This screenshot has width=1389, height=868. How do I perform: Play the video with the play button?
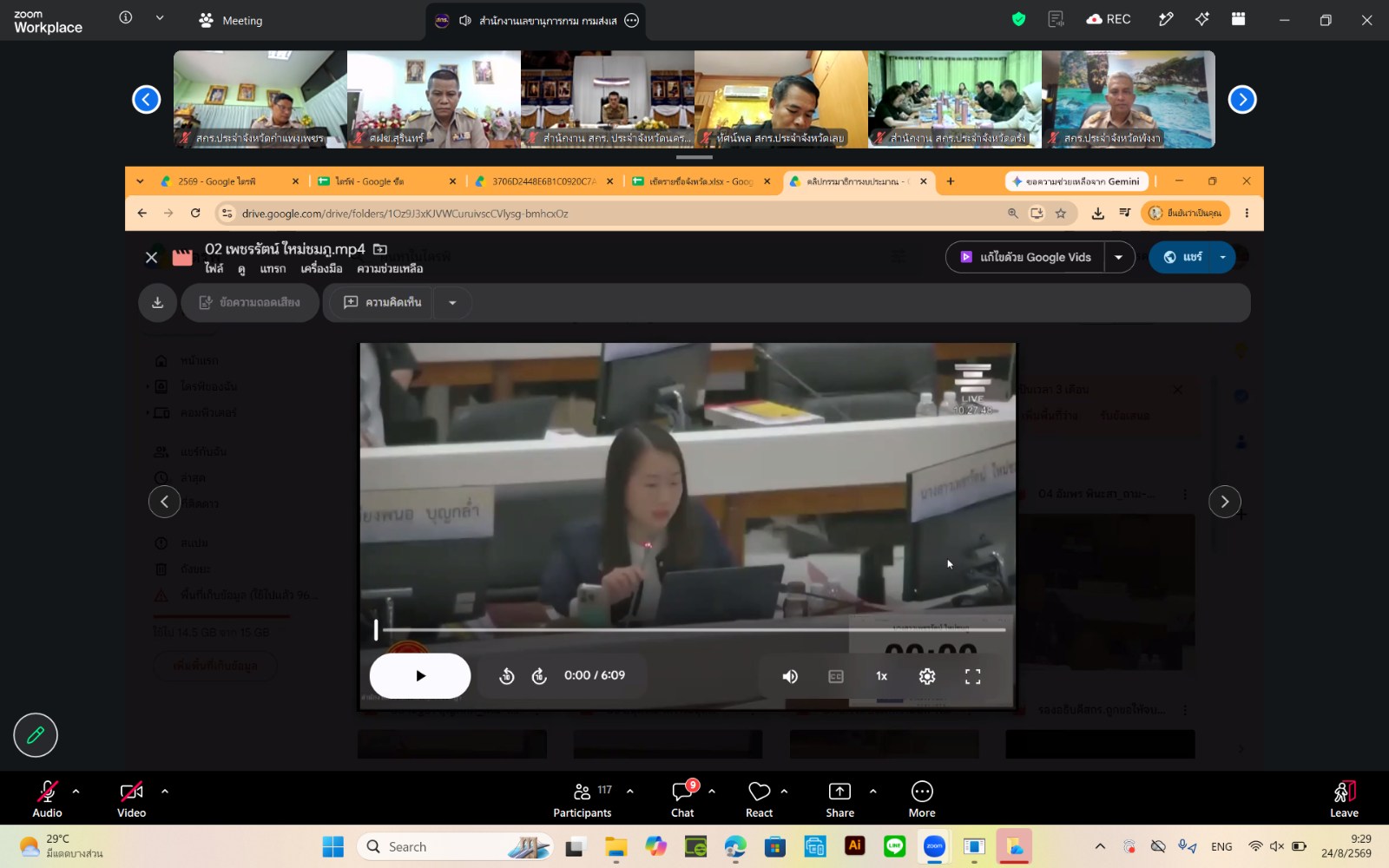pos(420,676)
